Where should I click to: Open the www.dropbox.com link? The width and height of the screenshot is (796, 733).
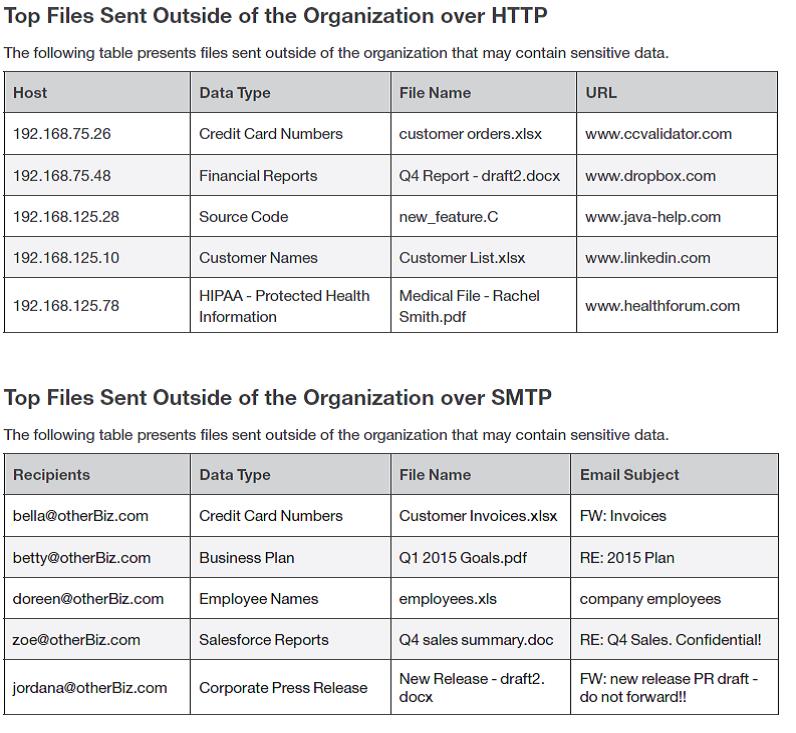click(650, 176)
